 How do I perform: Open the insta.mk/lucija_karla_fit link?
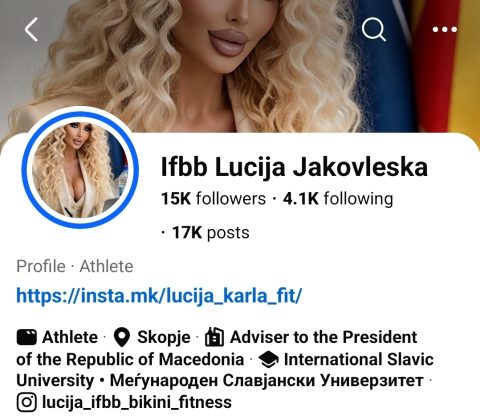point(159,296)
